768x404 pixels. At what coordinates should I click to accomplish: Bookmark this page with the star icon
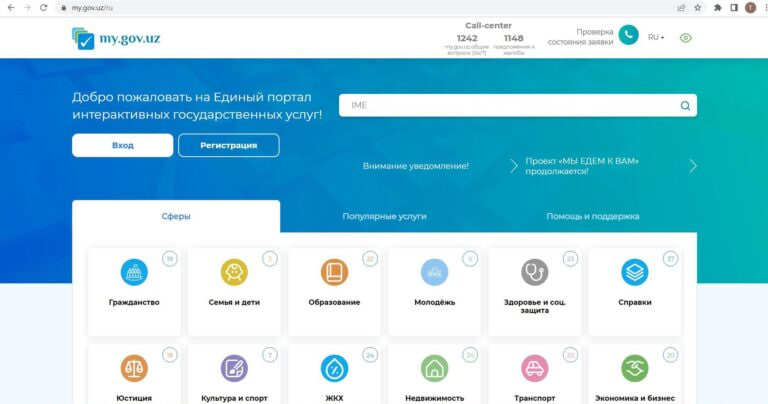(x=697, y=8)
